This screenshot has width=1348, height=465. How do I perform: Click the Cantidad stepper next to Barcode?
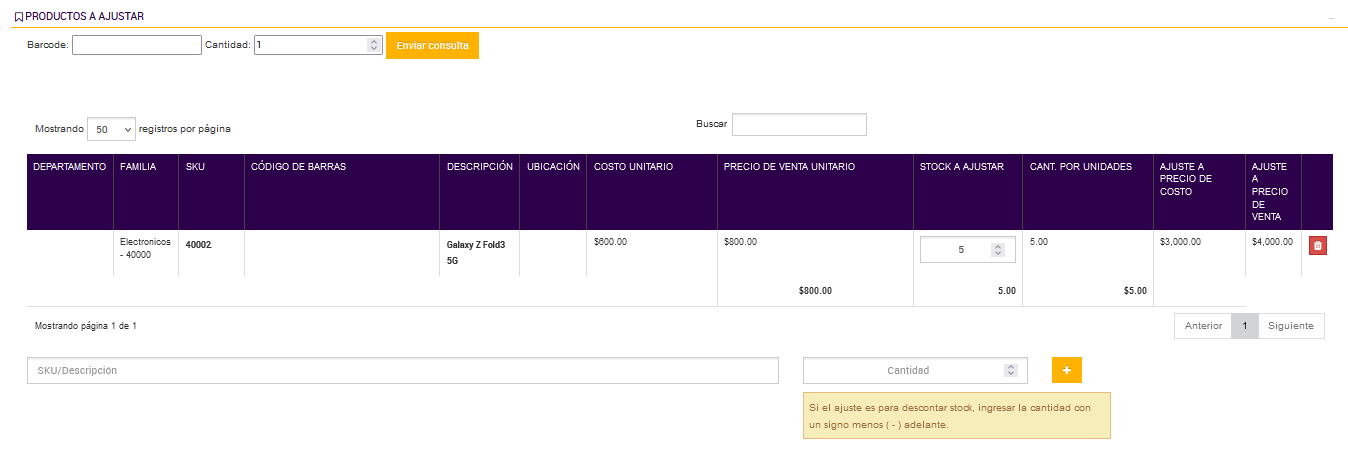pyautogui.click(x=374, y=45)
